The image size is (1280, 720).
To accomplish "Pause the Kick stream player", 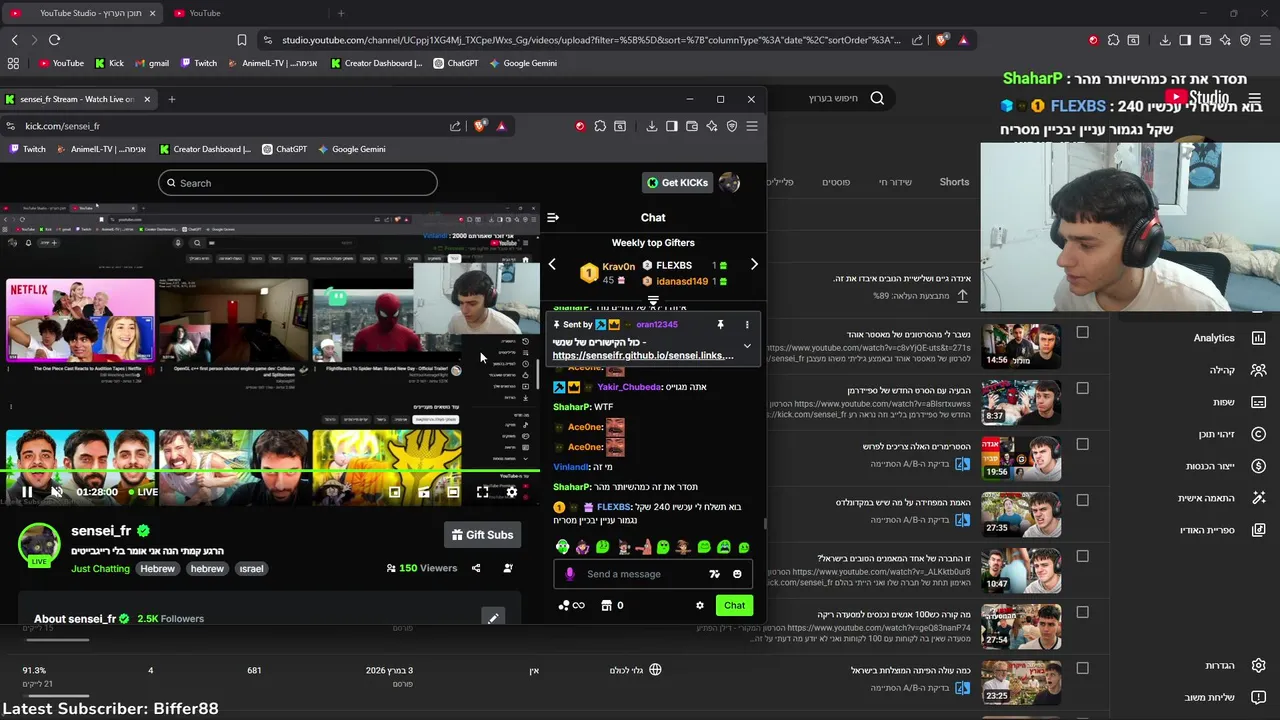I will pos(27,492).
